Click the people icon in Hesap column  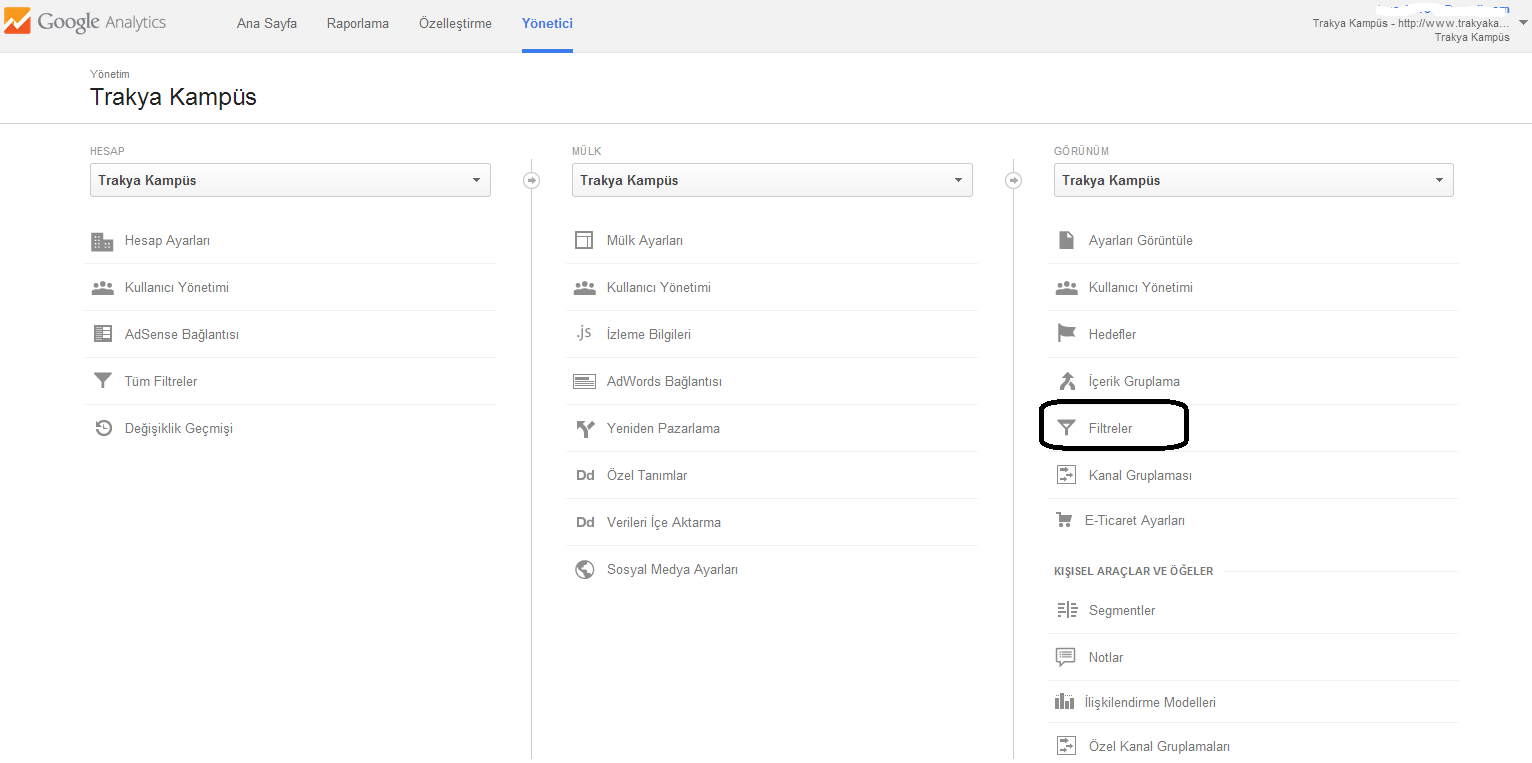point(102,288)
